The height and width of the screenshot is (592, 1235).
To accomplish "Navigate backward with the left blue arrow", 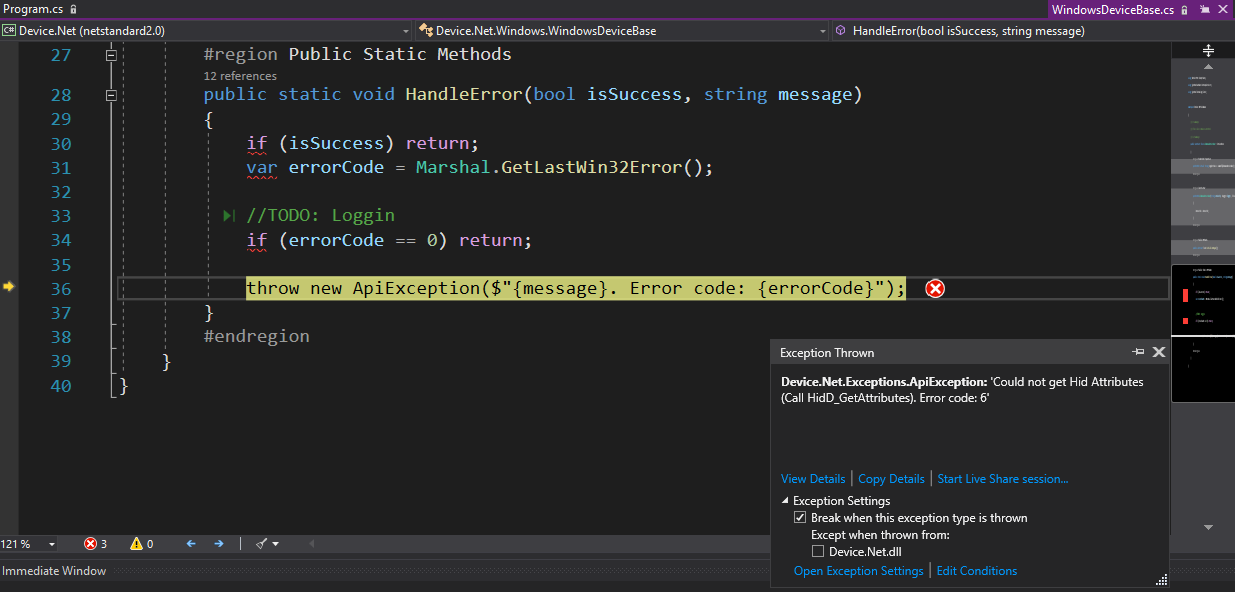I will tap(191, 544).
